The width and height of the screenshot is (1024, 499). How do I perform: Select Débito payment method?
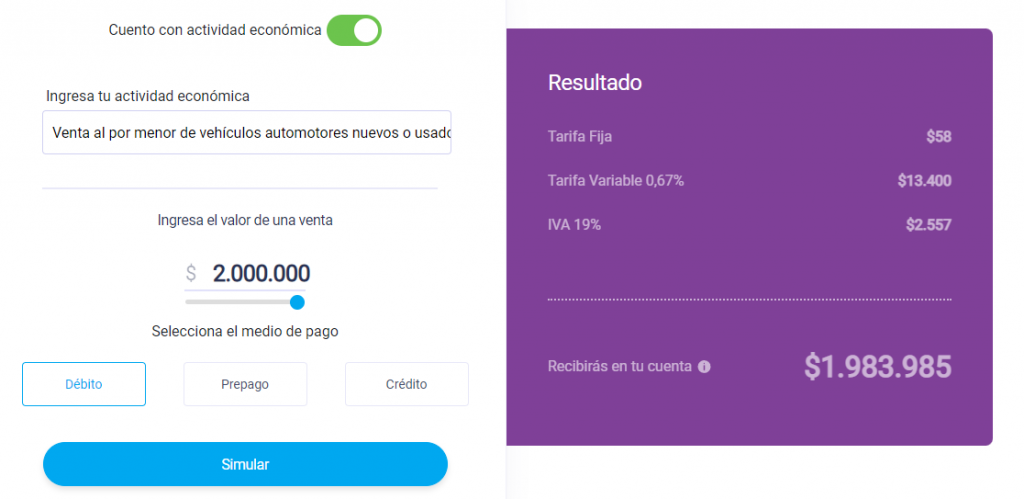coord(84,384)
